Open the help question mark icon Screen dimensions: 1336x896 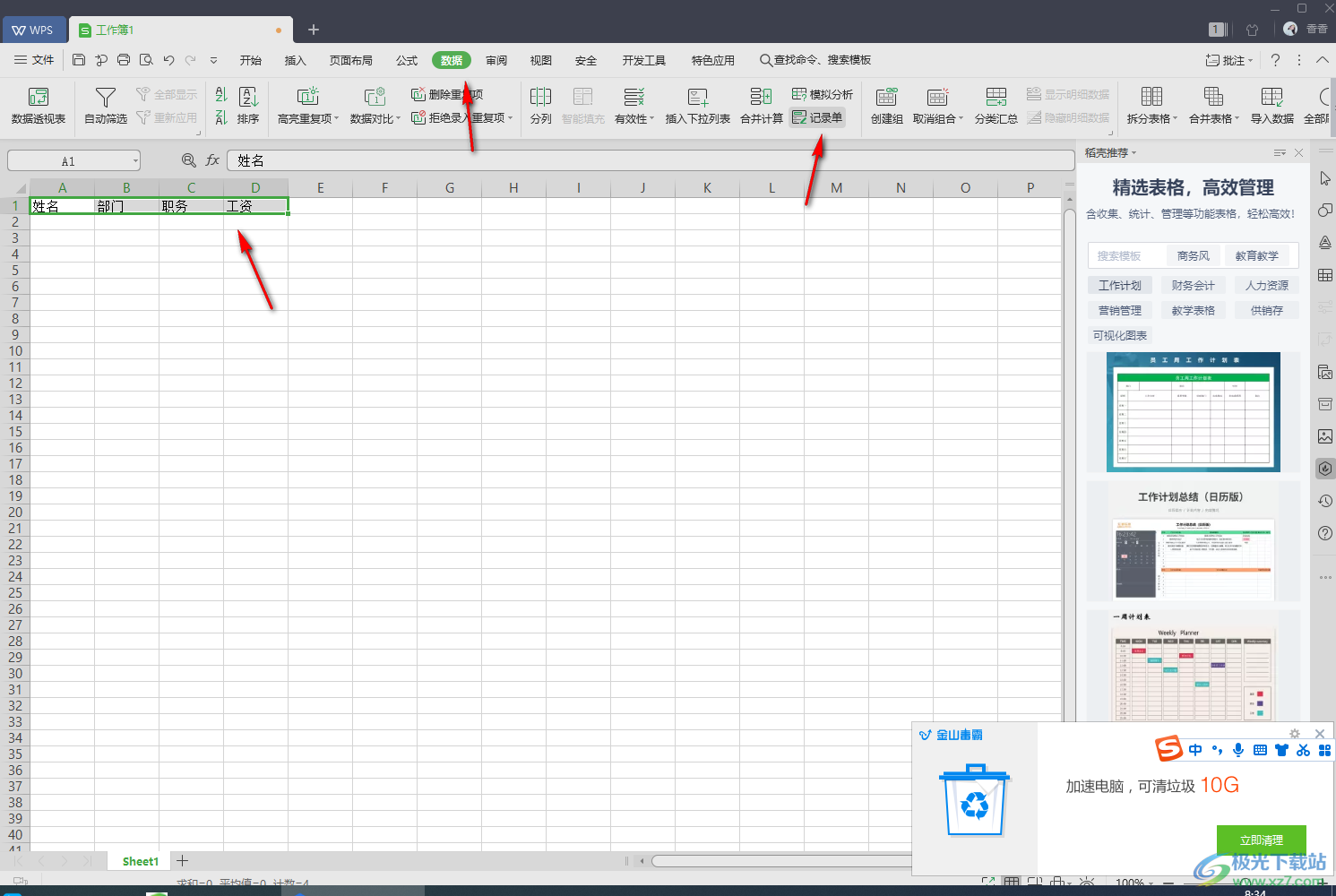1275,60
